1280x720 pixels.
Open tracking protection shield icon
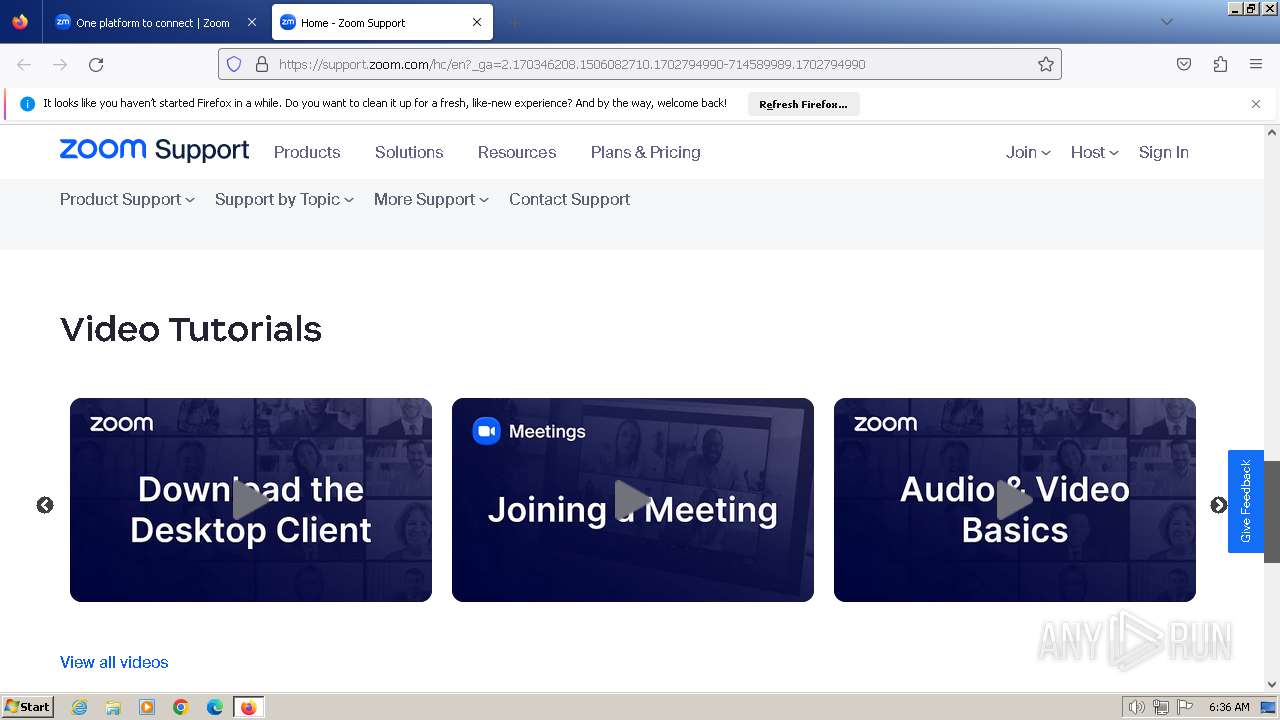point(234,64)
